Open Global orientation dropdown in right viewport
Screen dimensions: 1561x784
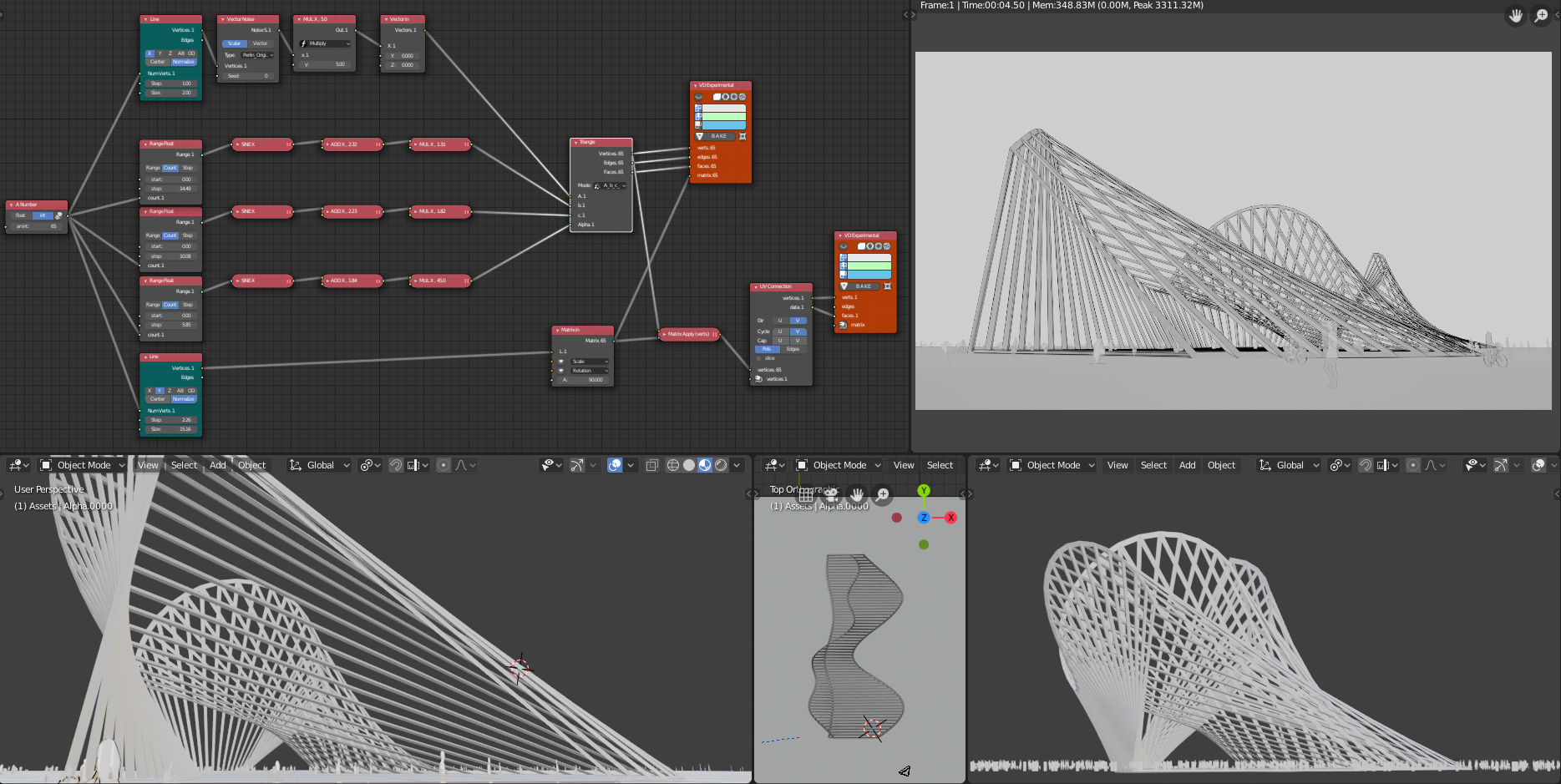coord(1289,465)
